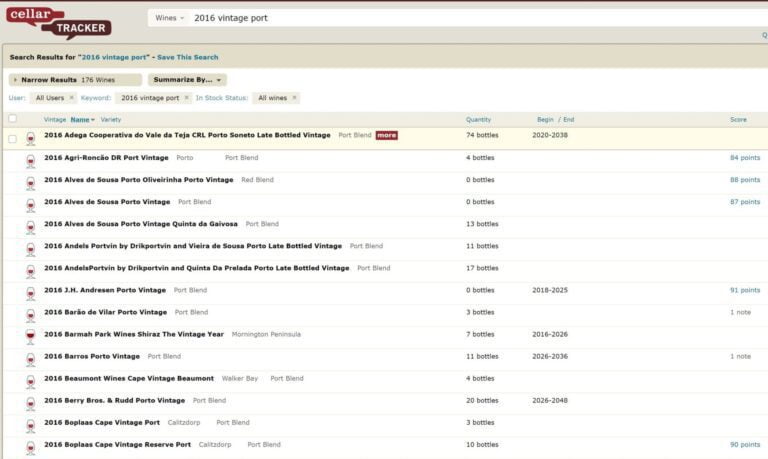This screenshot has height=459, width=768.
Task: Click wine glass icon for J.H. Andresen Porto
Action: click(x=31, y=293)
